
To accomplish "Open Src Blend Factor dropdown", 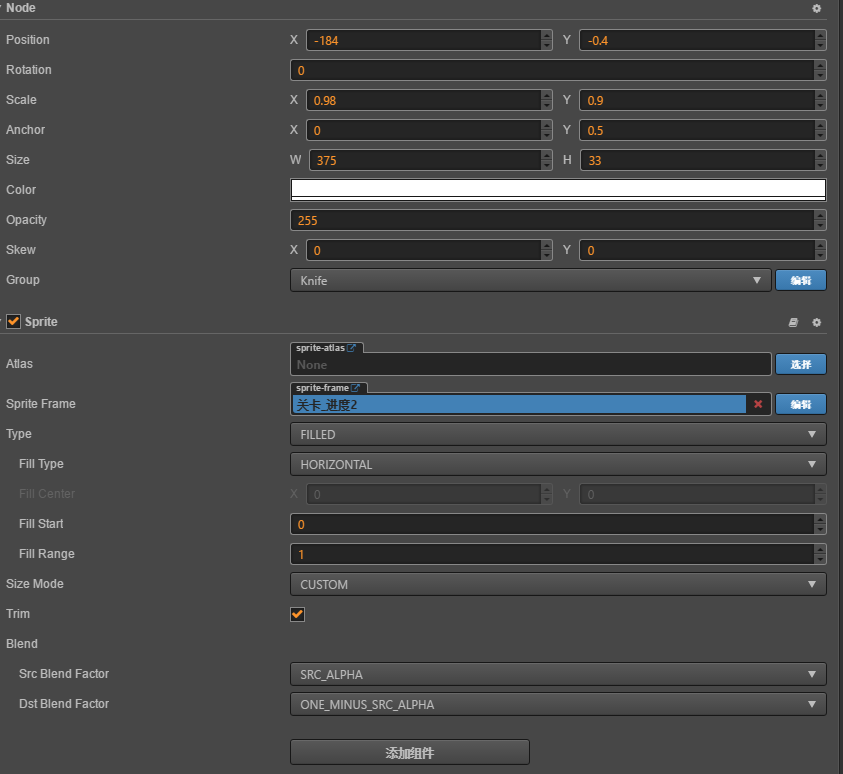I will [x=558, y=674].
